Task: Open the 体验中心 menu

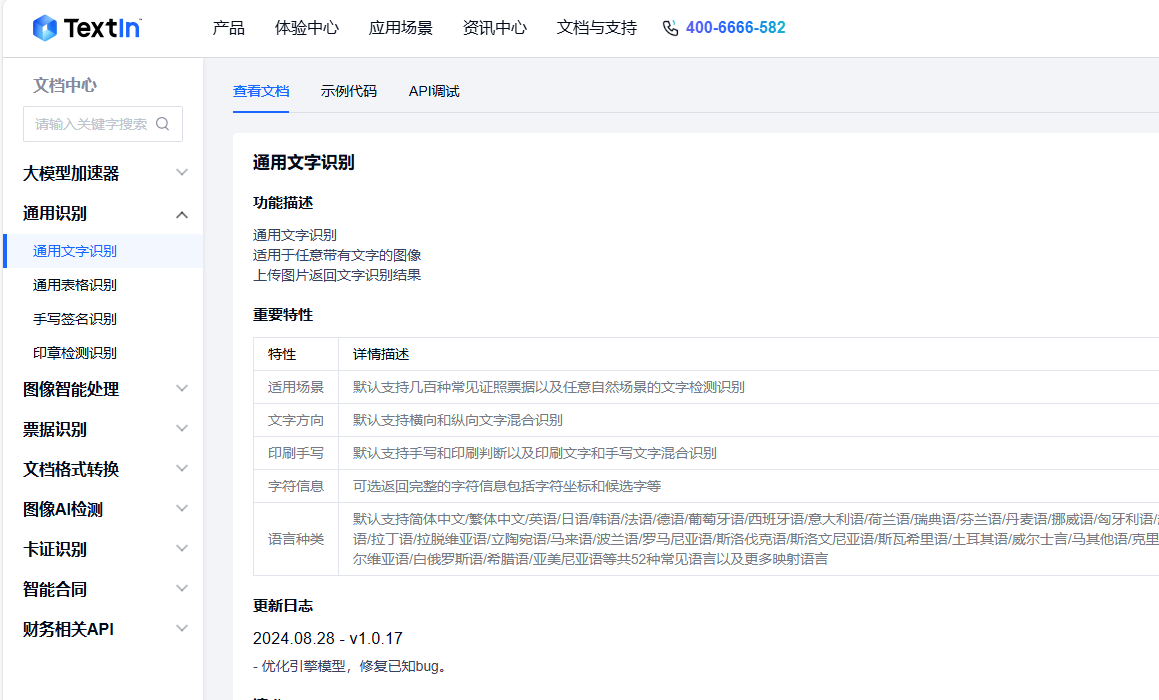Action: pyautogui.click(x=307, y=28)
